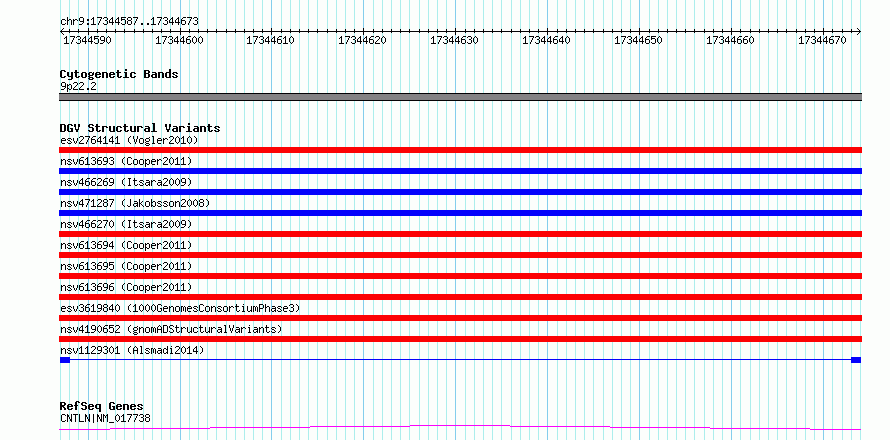Click the nsv613695 (Cooper2011) label
Viewport: 890px width, 440px height.
(x=126, y=266)
